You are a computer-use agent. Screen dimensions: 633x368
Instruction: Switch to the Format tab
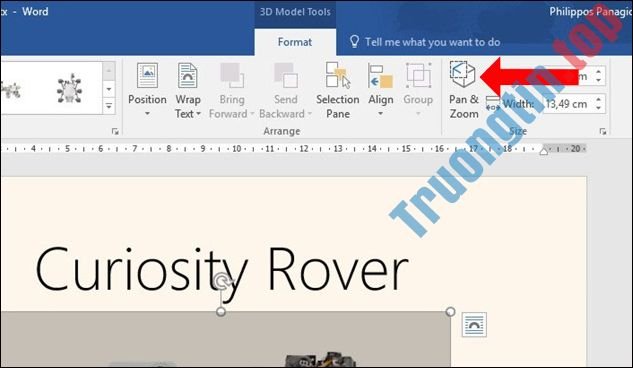pyautogui.click(x=295, y=42)
